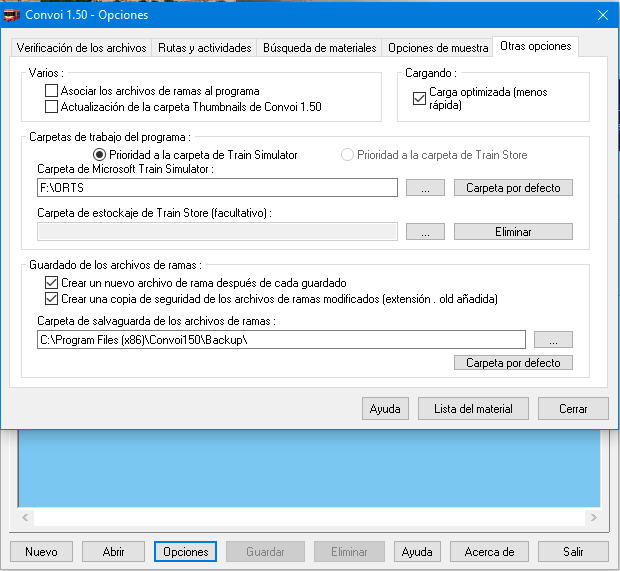Click 'Eliminar' for the Train Store folder
Image resolution: width=620 pixels, height=571 pixels.
[x=513, y=232]
